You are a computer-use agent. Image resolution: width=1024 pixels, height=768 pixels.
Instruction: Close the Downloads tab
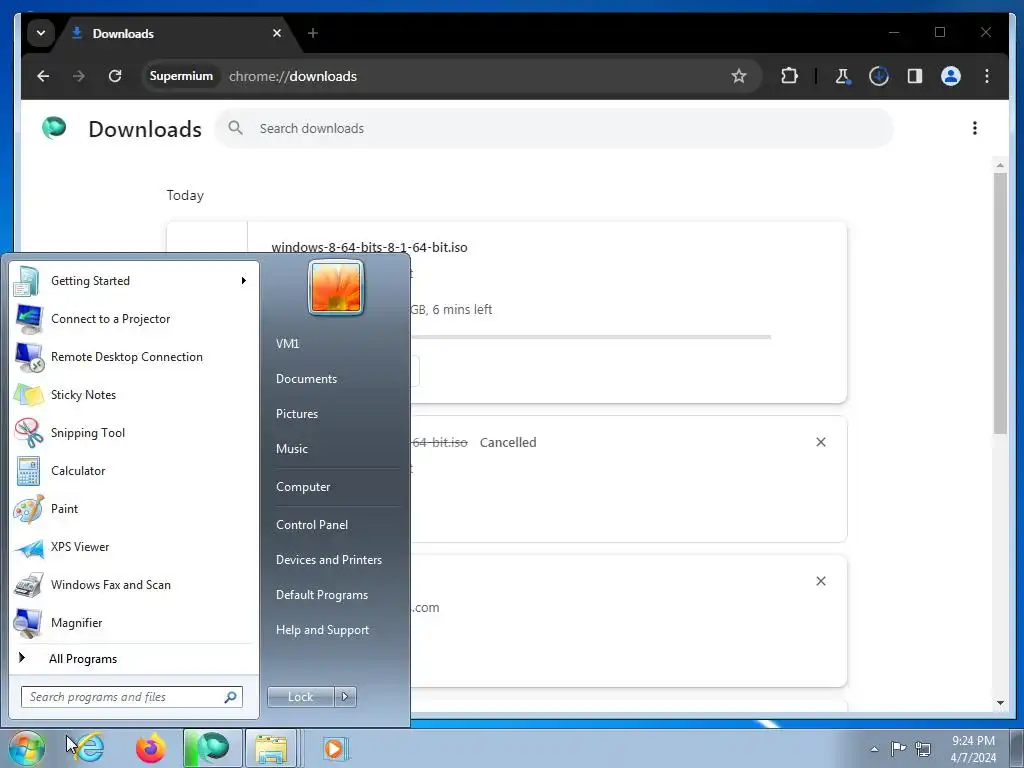277,33
